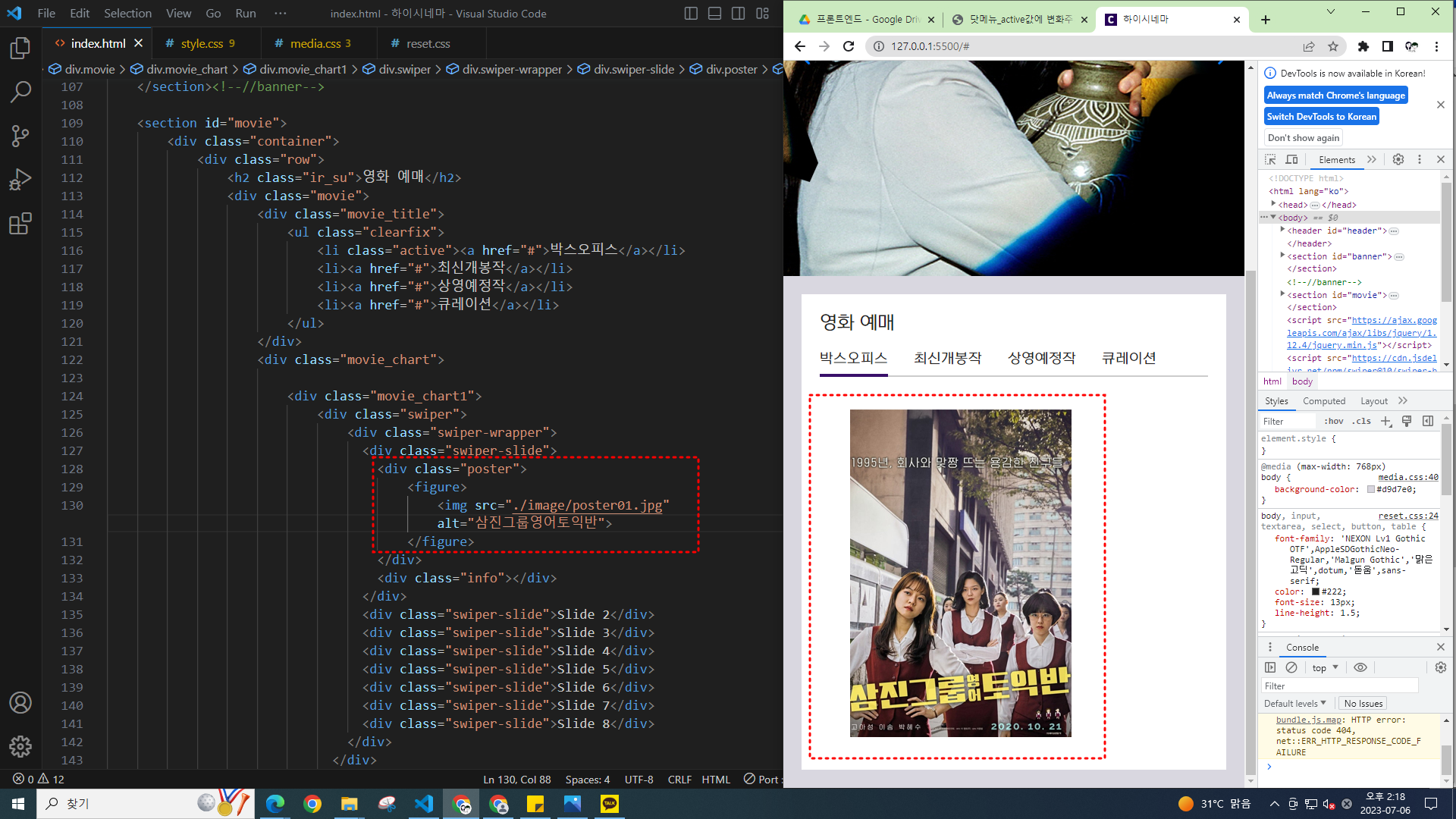Toggle the :hov element state button
This screenshot has height=819, width=1456.
tap(1333, 422)
